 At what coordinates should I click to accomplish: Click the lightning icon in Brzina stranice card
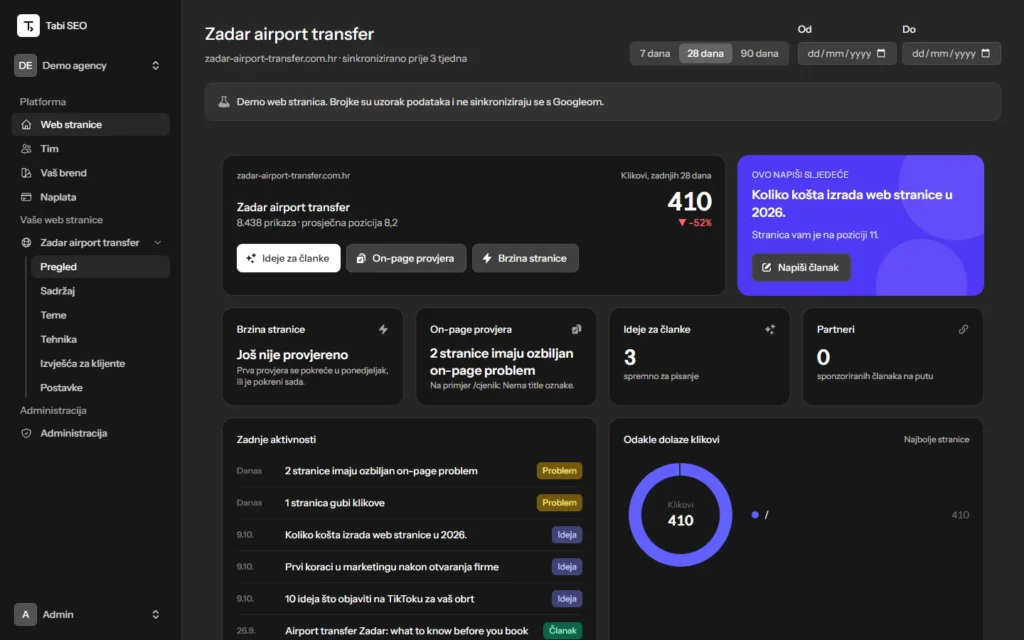[x=383, y=329]
